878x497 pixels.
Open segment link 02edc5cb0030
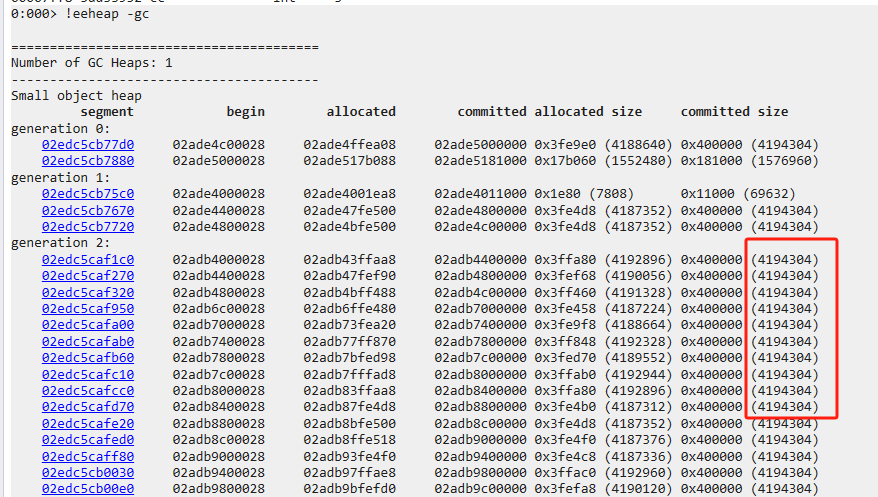tap(88, 472)
